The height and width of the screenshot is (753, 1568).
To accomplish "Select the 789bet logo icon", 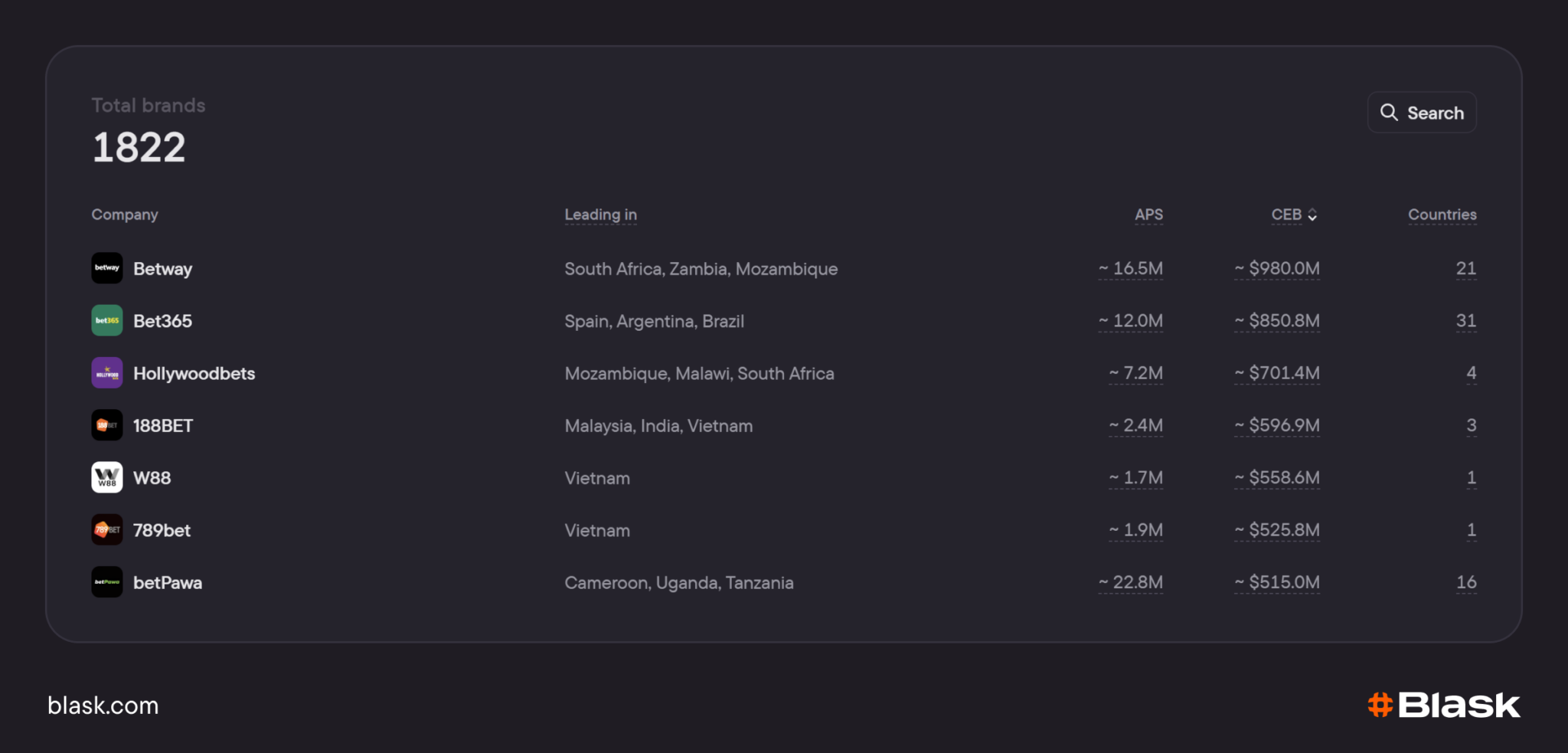I will 107,529.
